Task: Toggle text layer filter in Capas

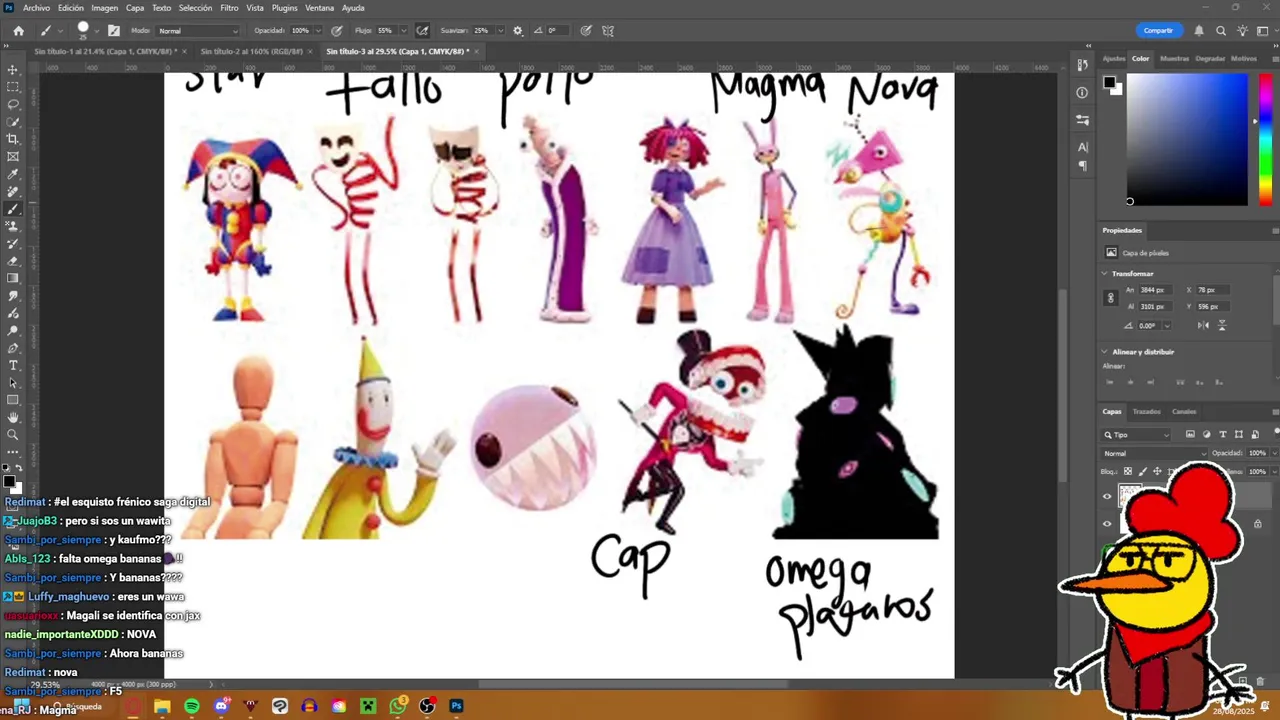Action: point(1222,434)
